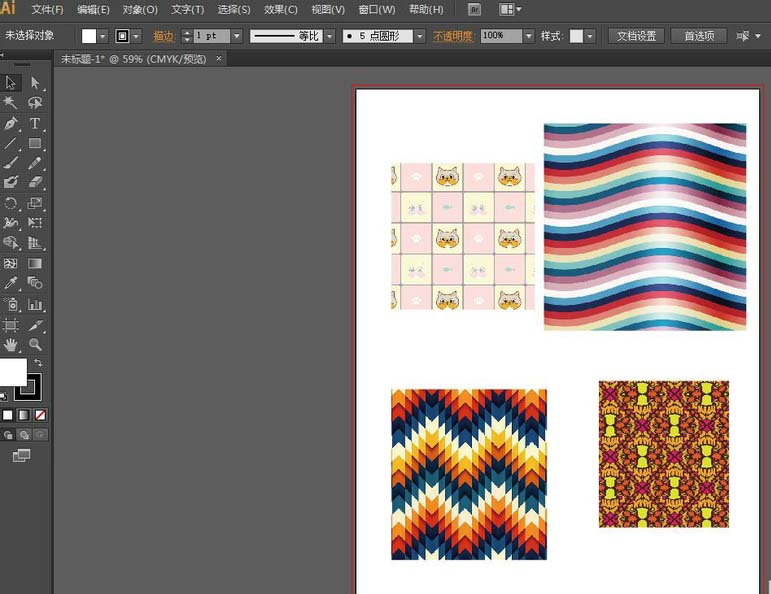The height and width of the screenshot is (594, 771).
Task: Choose the Rectangle tool
Action: point(35,144)
